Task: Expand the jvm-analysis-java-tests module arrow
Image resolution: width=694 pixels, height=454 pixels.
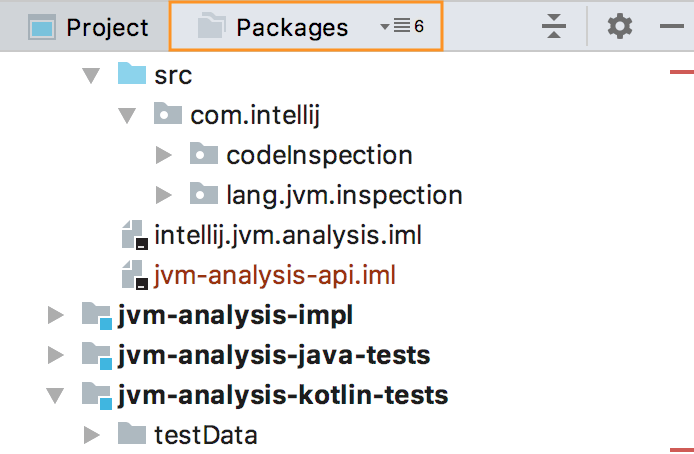Action: tap(56, 355)
